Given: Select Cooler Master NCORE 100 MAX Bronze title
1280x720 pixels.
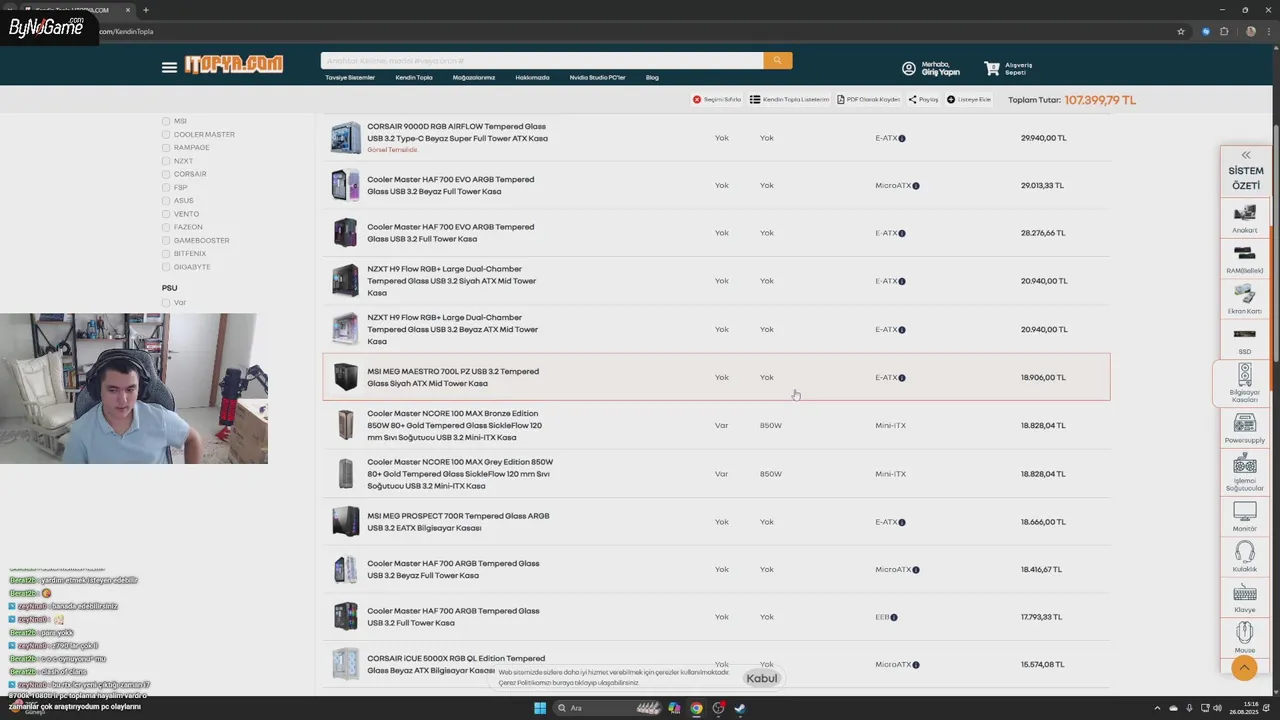Looking at the screenshot, I should 455,425.
